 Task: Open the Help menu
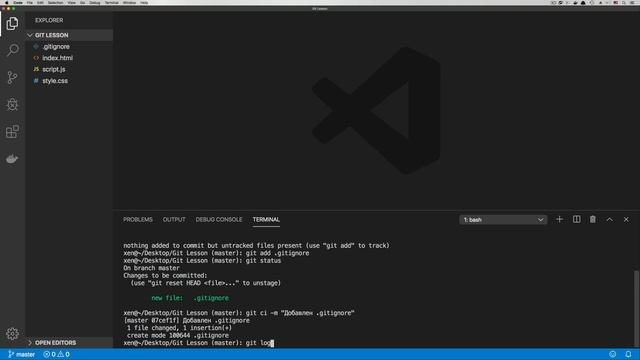tap(144, 2)
